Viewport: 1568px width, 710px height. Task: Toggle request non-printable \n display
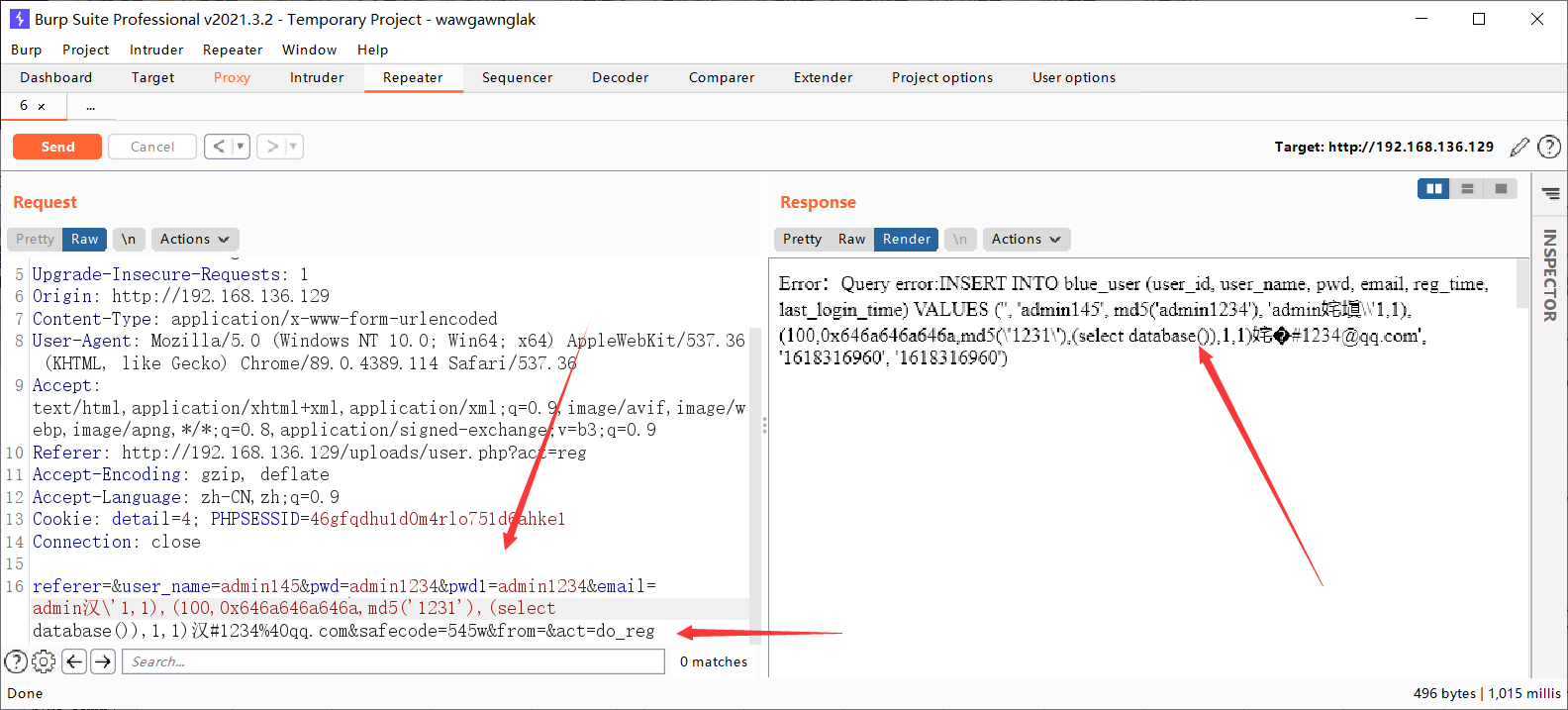click(129, 239)
